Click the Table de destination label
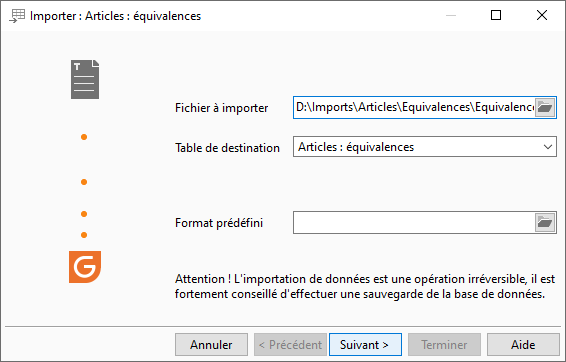 coord(227,148)
